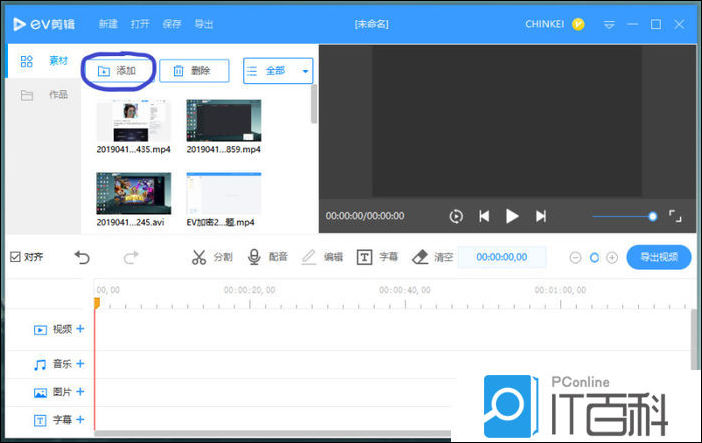Click the subtitle (字幕) T icon in toolbar
This screenshot has height=443, width=702.
click(365, 257)
